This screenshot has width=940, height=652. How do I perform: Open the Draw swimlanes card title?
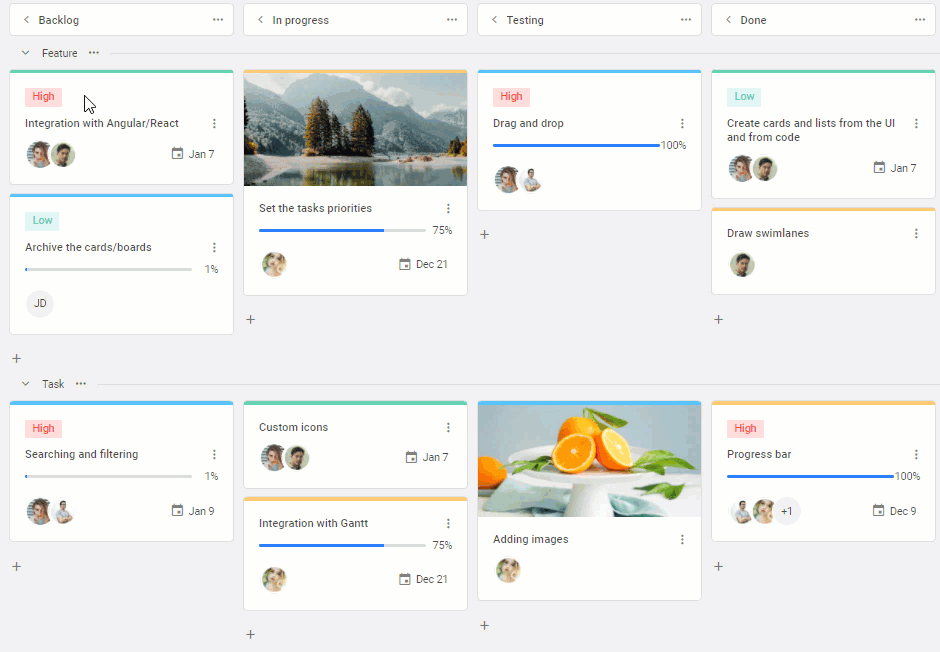pos(768,233)
